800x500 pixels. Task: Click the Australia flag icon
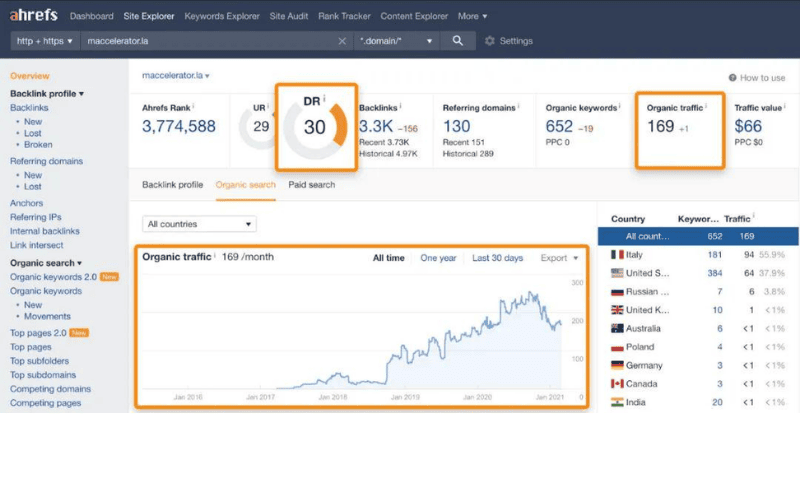[x=617, y=329]
